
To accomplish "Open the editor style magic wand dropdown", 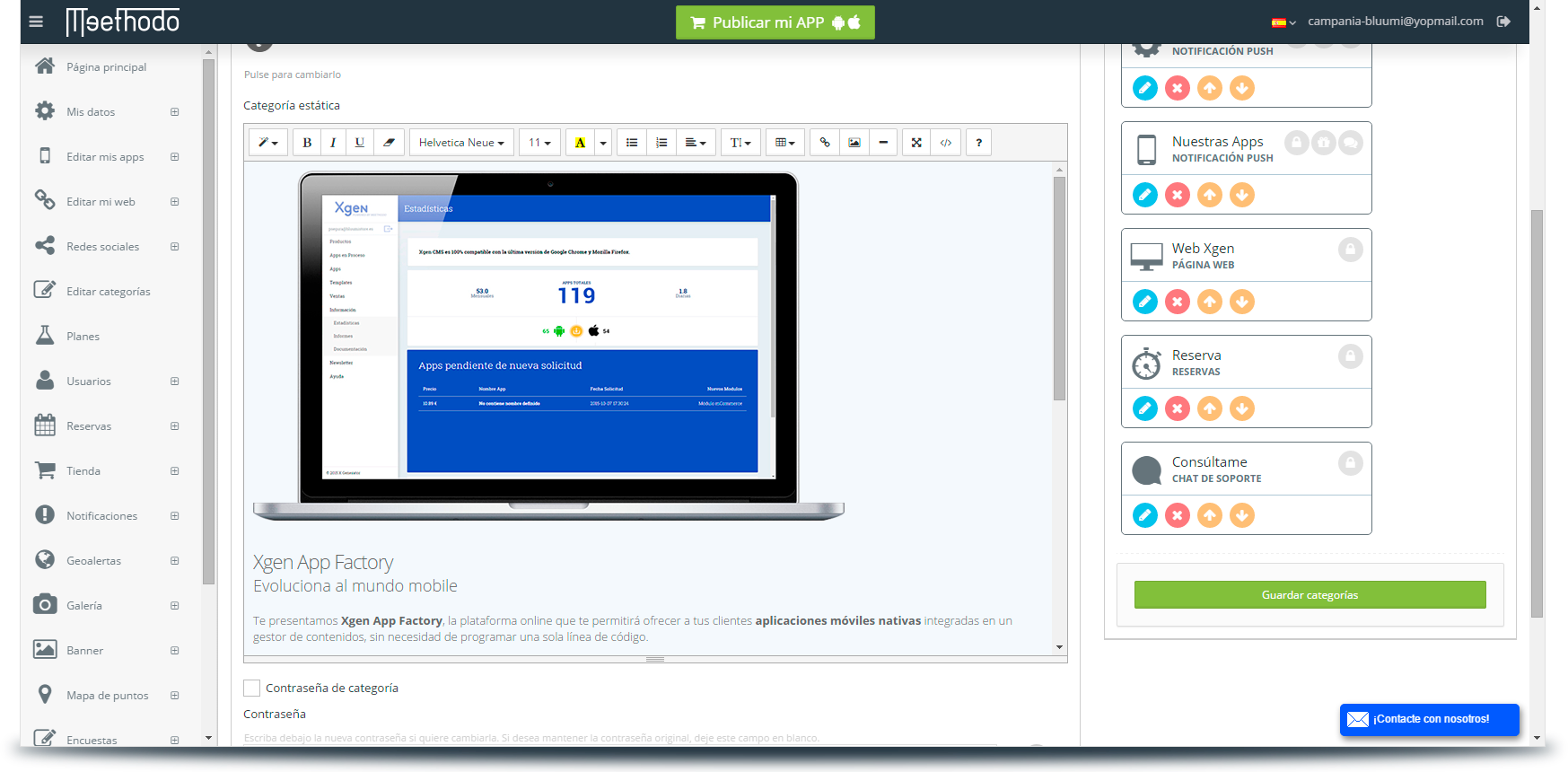I will (x=267, y=143).
